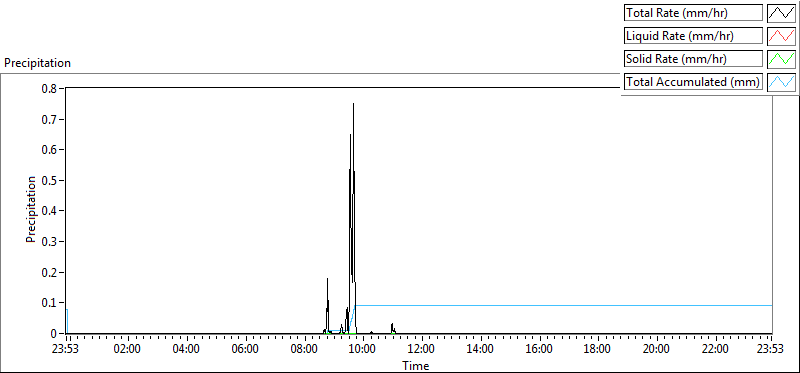Image resolution: width=800 pixels, height=373 pixels.
Task: Click the starting 23:53 time label
Action: (x=66, y=350)
